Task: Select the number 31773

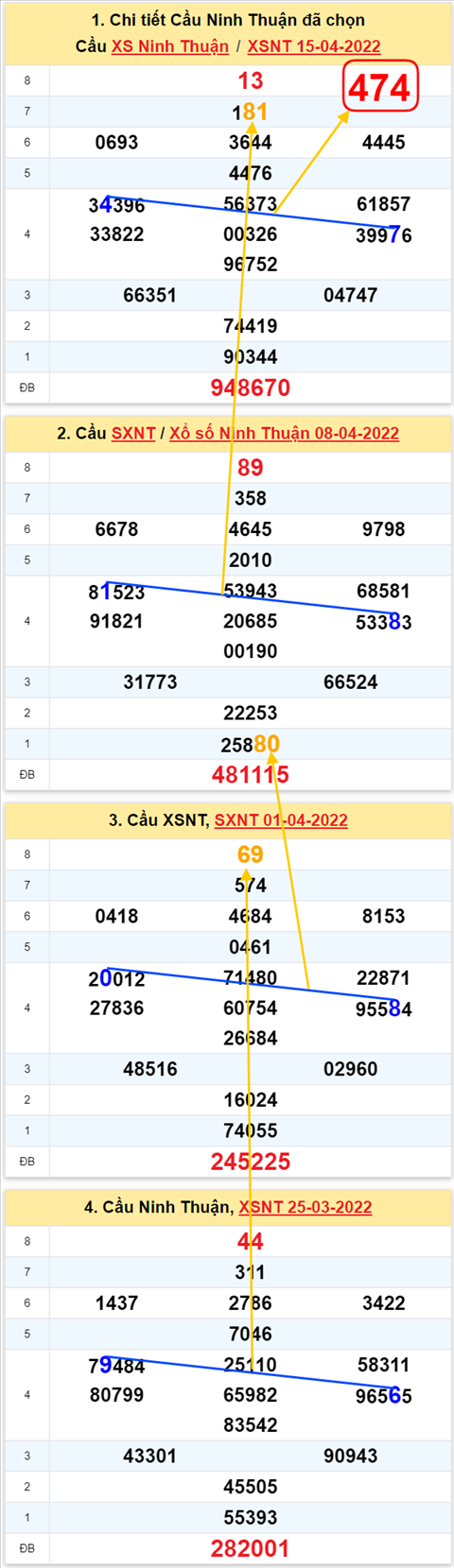Action: point(150,682)
